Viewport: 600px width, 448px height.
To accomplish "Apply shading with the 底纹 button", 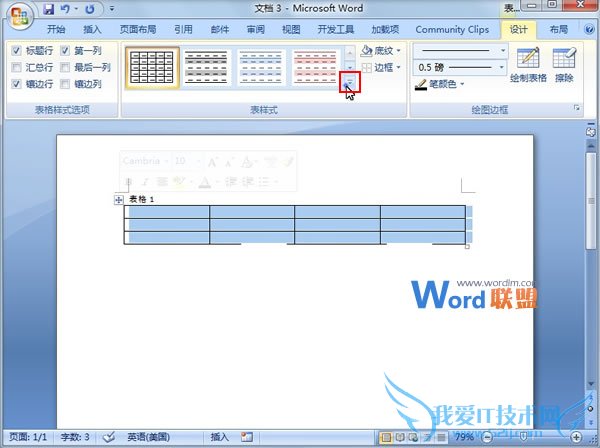I will point(377,50).
